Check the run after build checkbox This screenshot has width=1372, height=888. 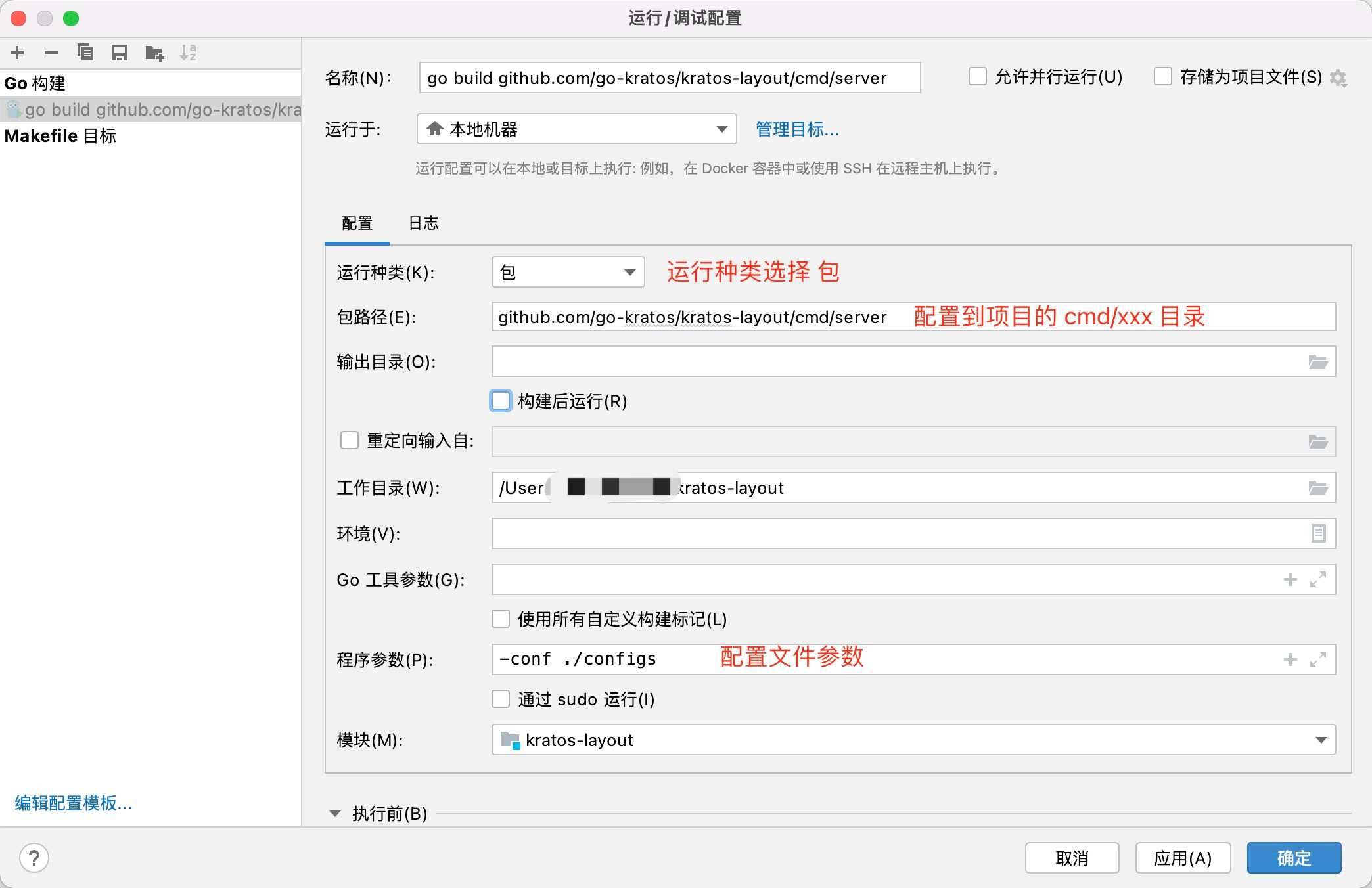[x=501, y=401]
